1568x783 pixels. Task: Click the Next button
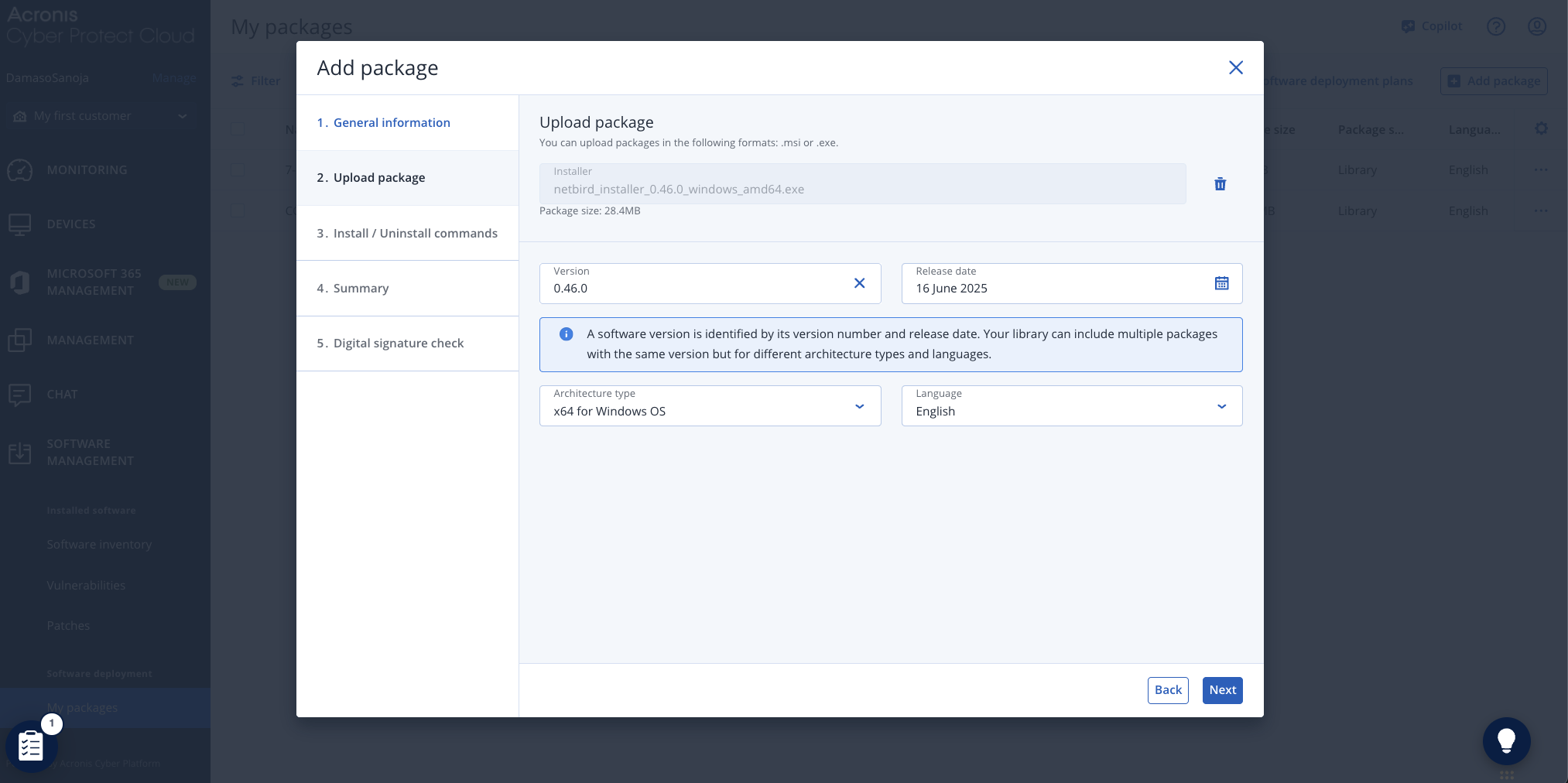pos(1222,690)
